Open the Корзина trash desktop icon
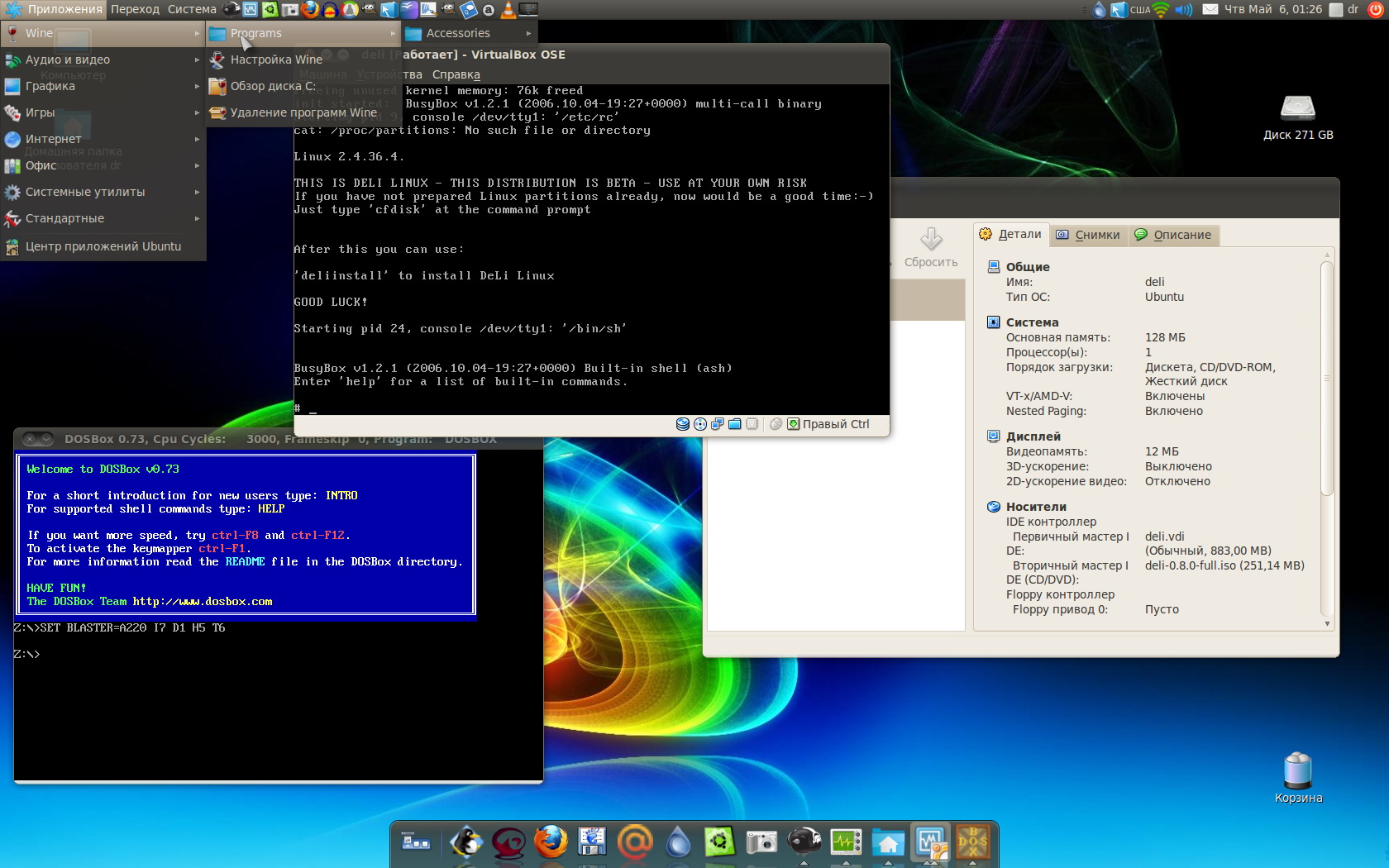The image size is (1389, 868). (1298, 777)
